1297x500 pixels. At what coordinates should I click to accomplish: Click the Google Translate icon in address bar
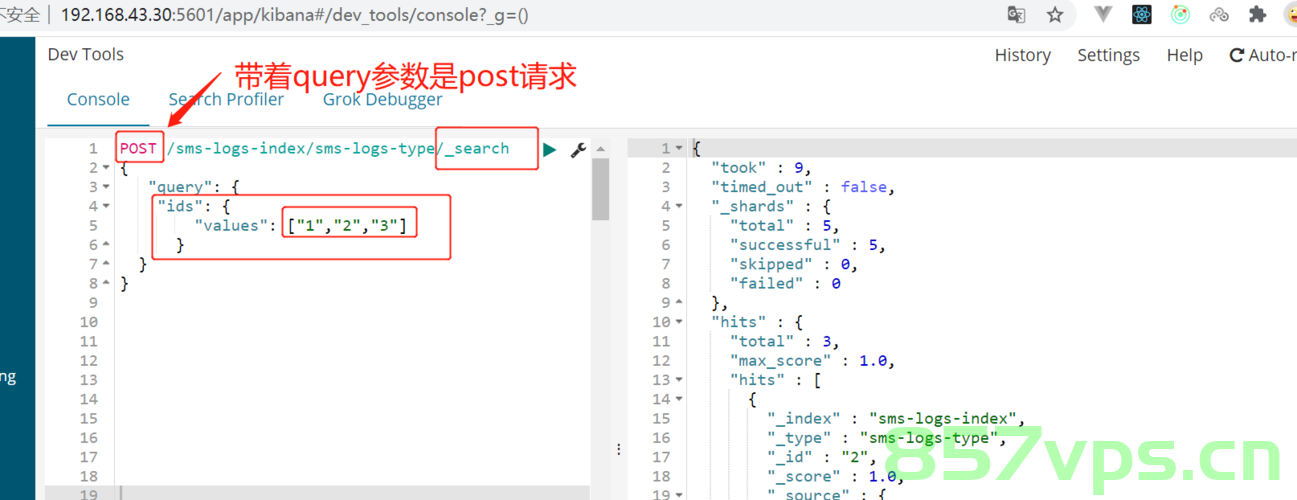[x=1016, y=14]
